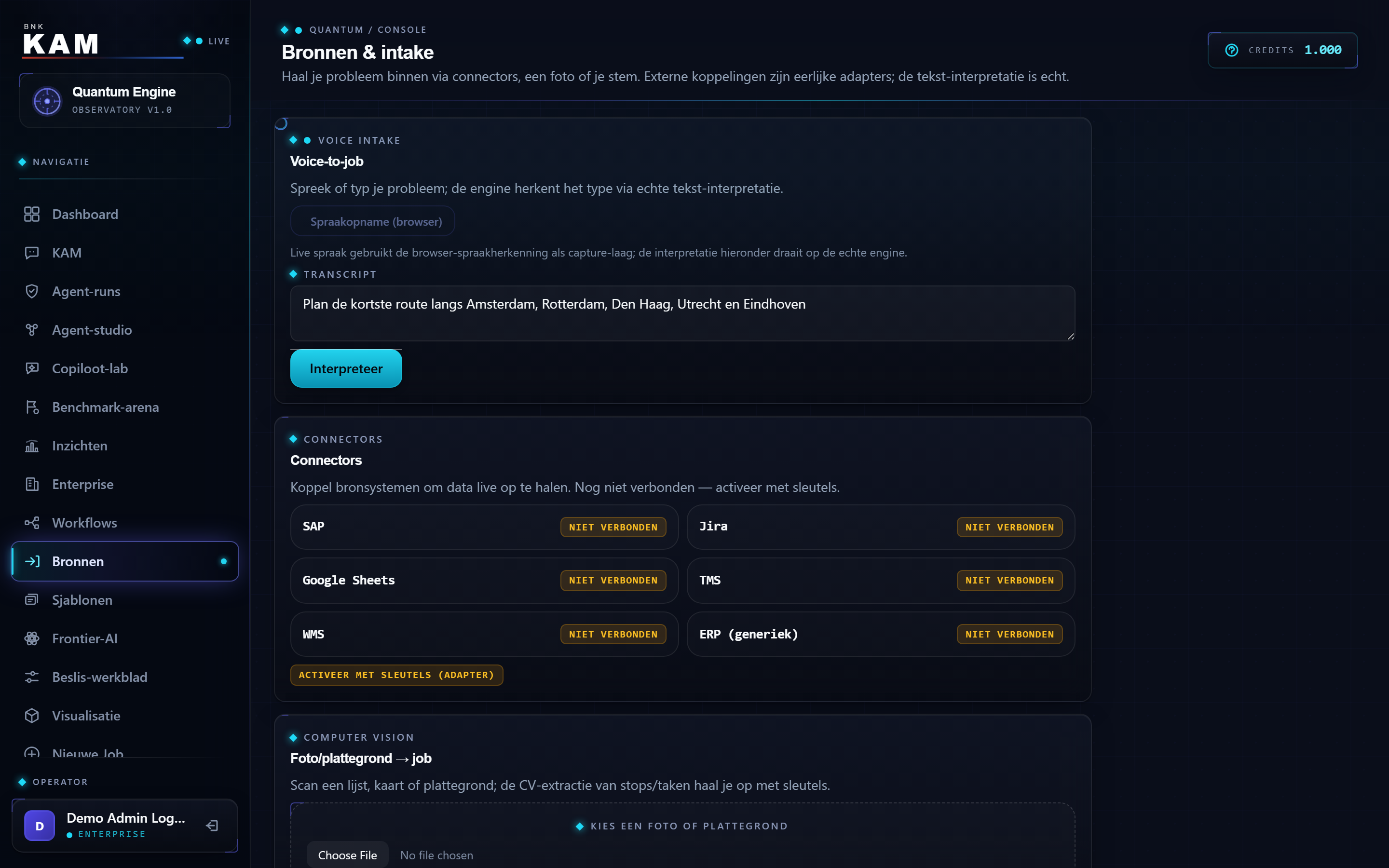This screenshot has width=1389, height=868.
Task: Select the SAP connector card
Action: tap(484, 527)
